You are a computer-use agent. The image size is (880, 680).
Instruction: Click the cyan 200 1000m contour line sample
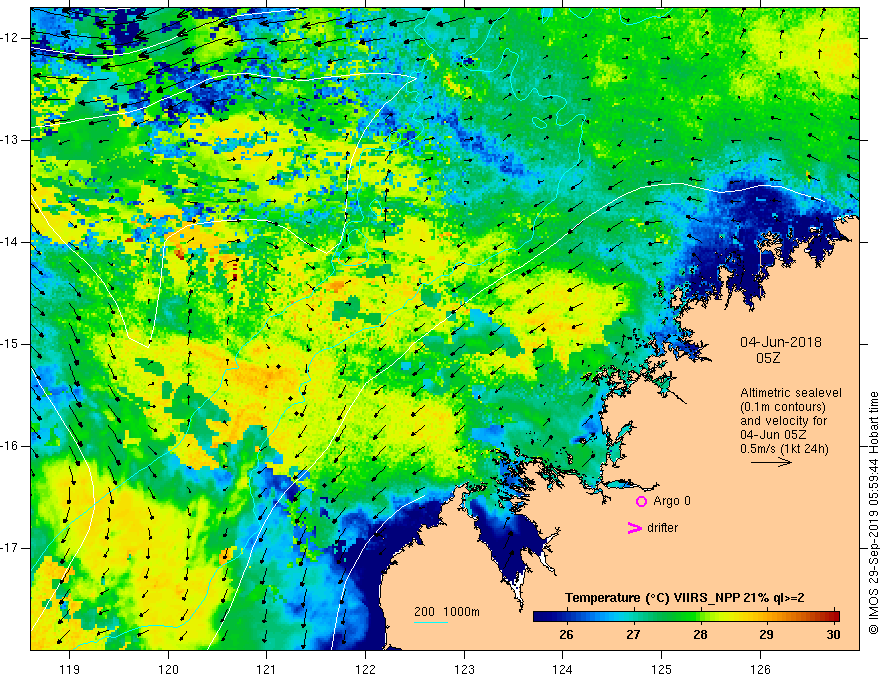(x=430, y=622)
